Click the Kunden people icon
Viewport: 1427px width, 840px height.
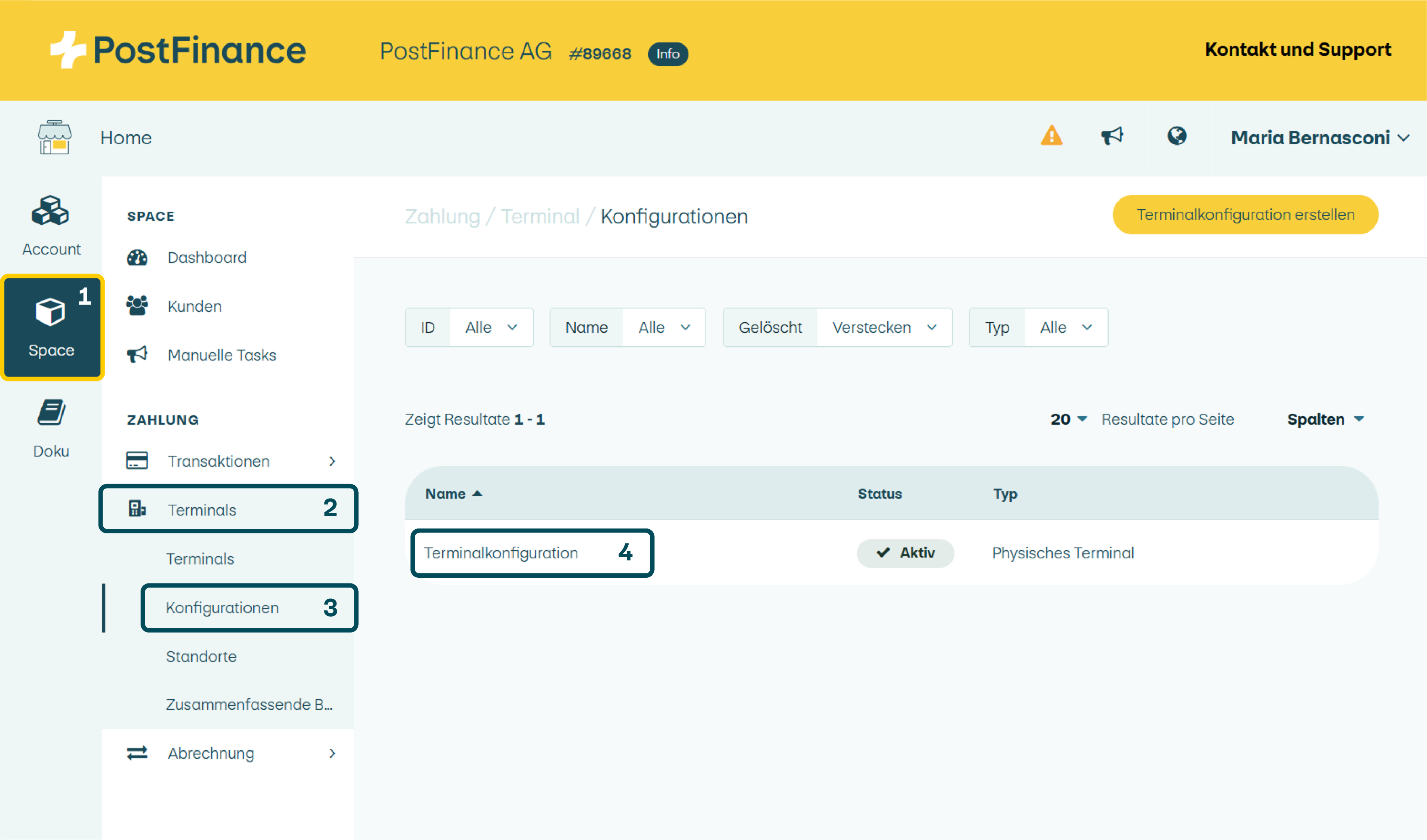137,306
